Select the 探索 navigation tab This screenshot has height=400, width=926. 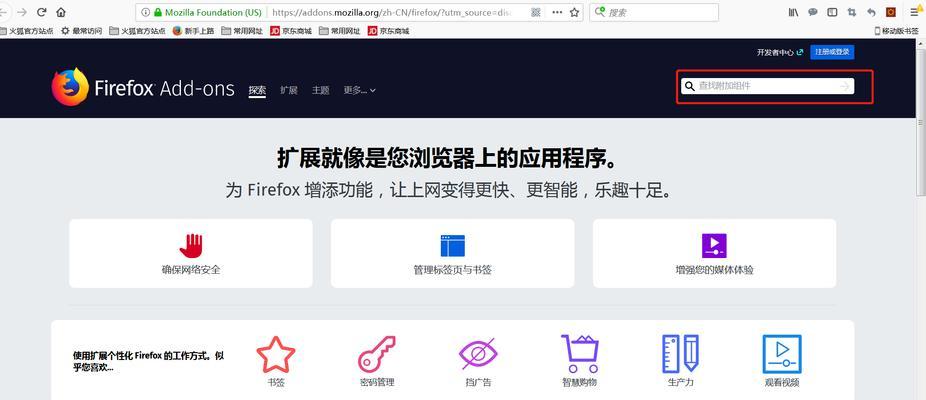(257, 90)
